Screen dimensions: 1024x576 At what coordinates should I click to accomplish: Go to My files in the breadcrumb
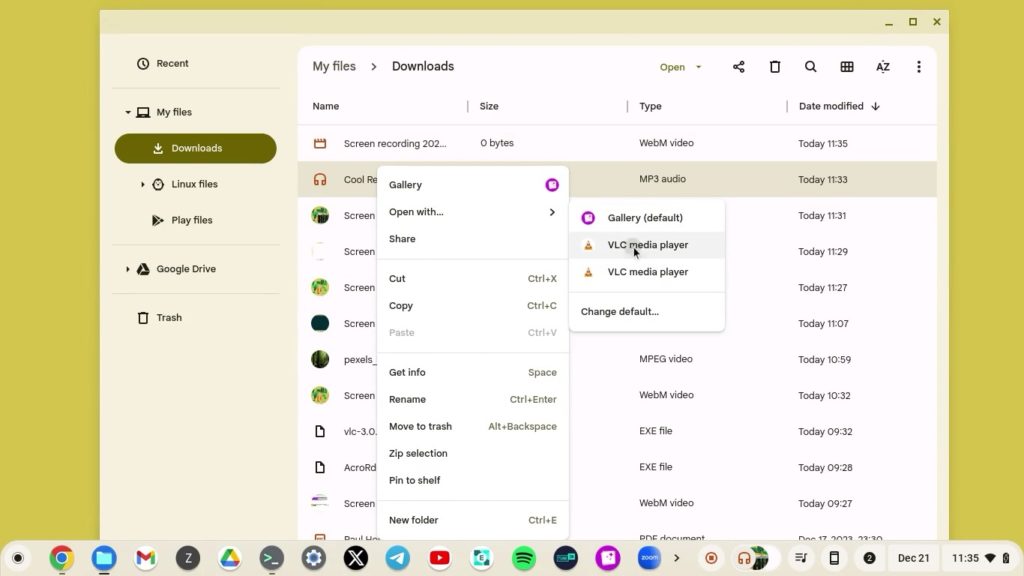pos(334,66)
